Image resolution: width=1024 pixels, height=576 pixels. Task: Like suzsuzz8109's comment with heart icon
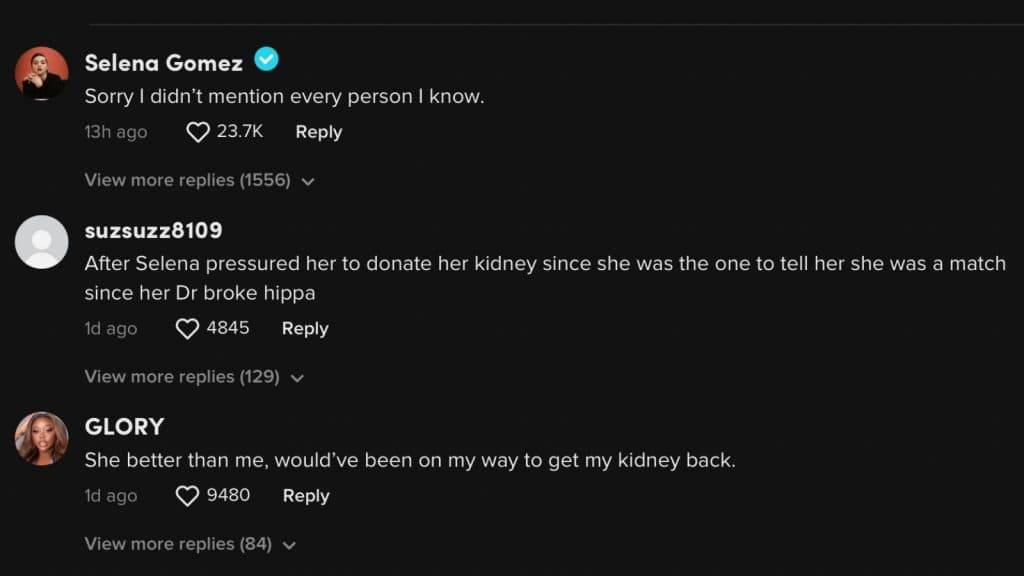pyautogui.click(x=187, y=328)
